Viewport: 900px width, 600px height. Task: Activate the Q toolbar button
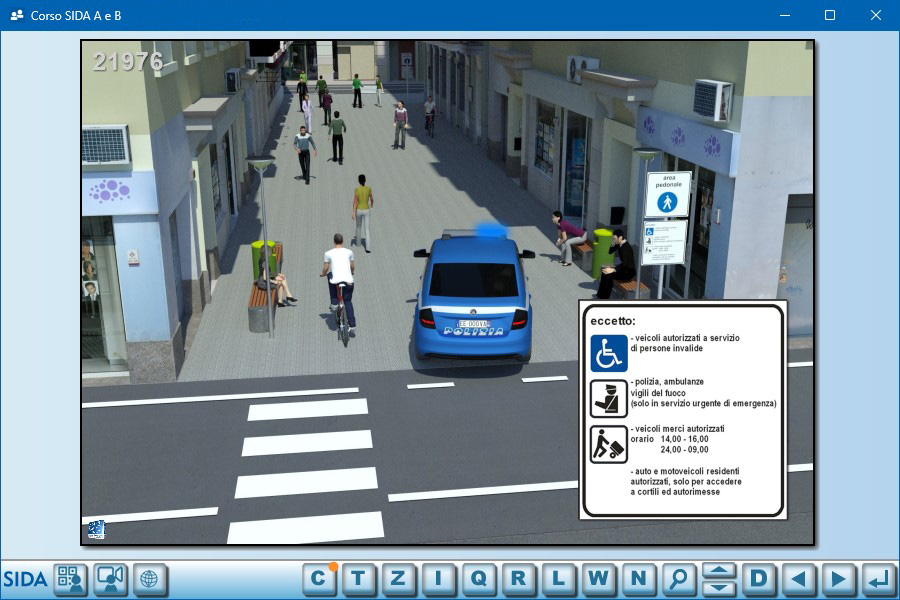pyautogui.click(x=478, y=578)
